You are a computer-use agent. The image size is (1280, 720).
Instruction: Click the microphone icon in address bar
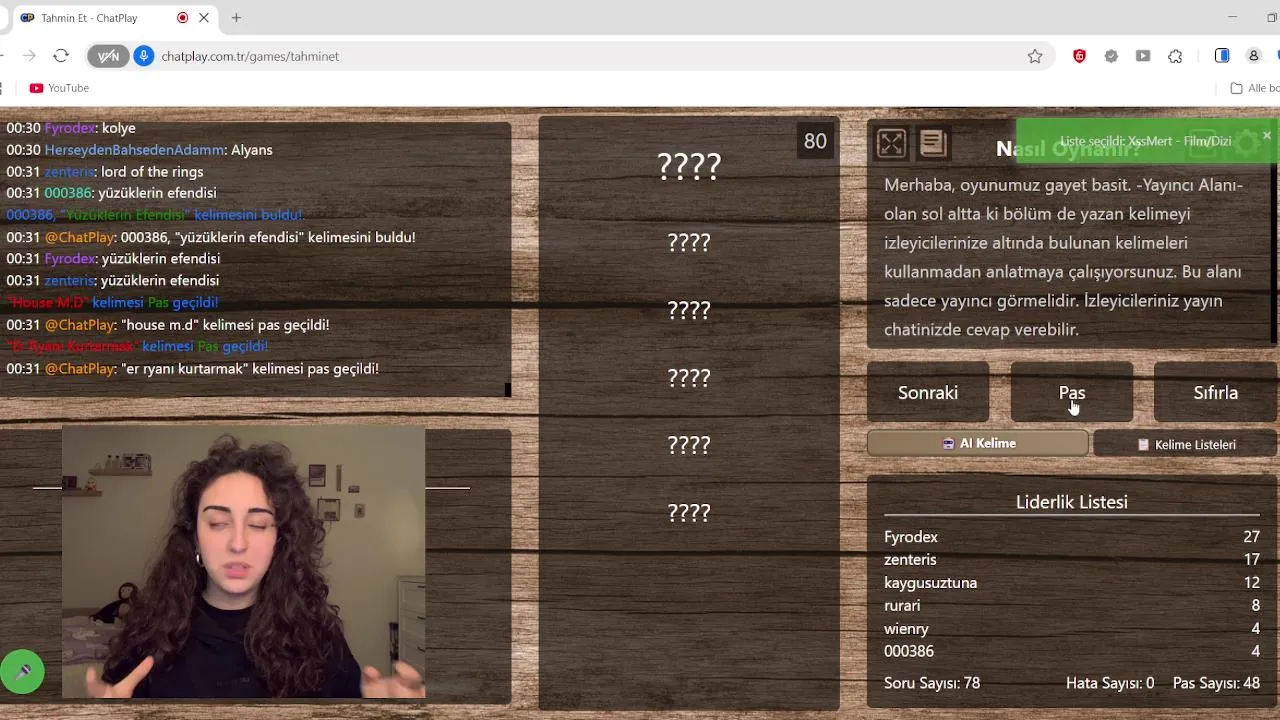[143, 56]
